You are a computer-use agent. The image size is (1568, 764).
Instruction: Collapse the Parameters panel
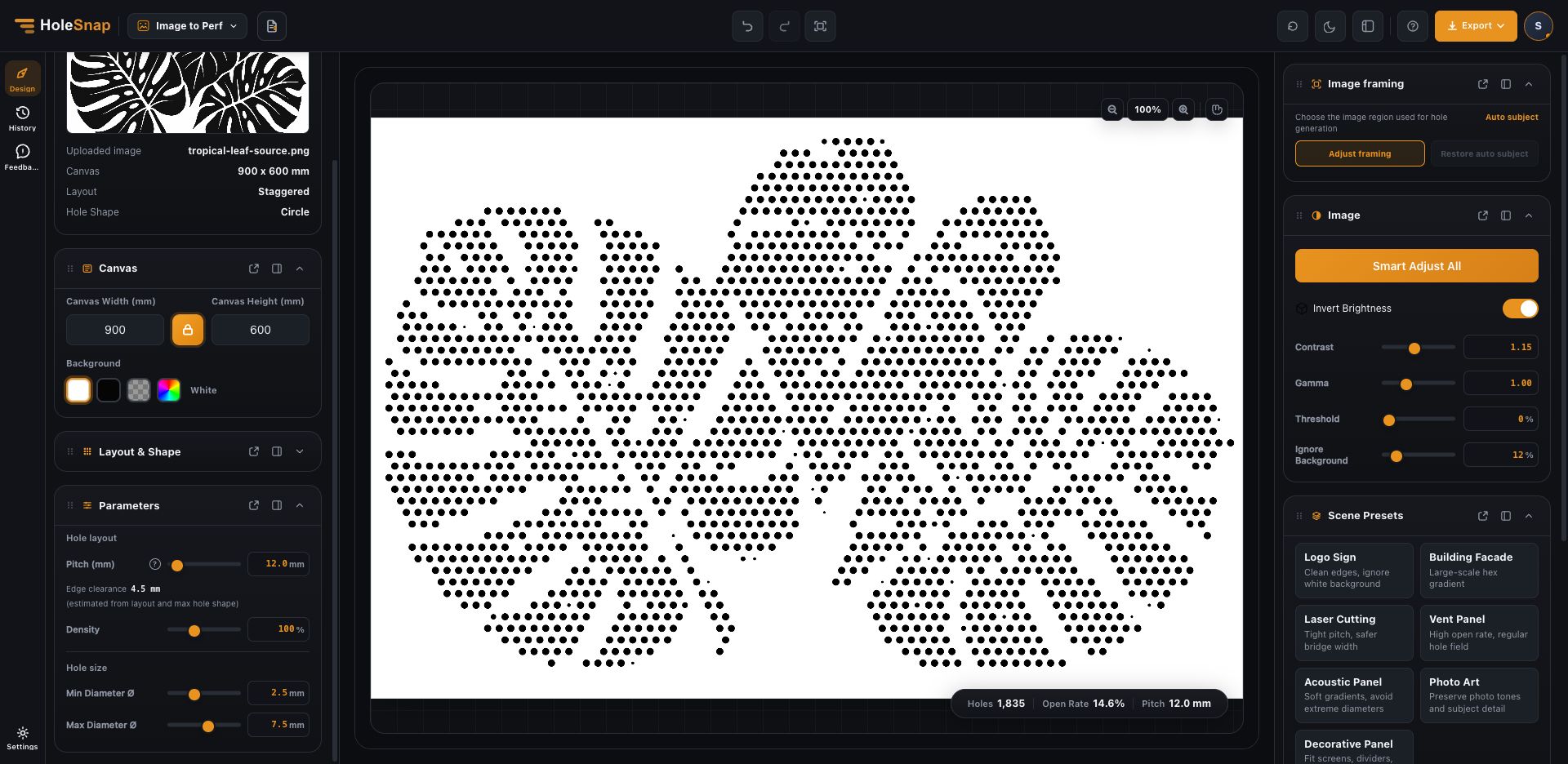(x=300, y=505)
